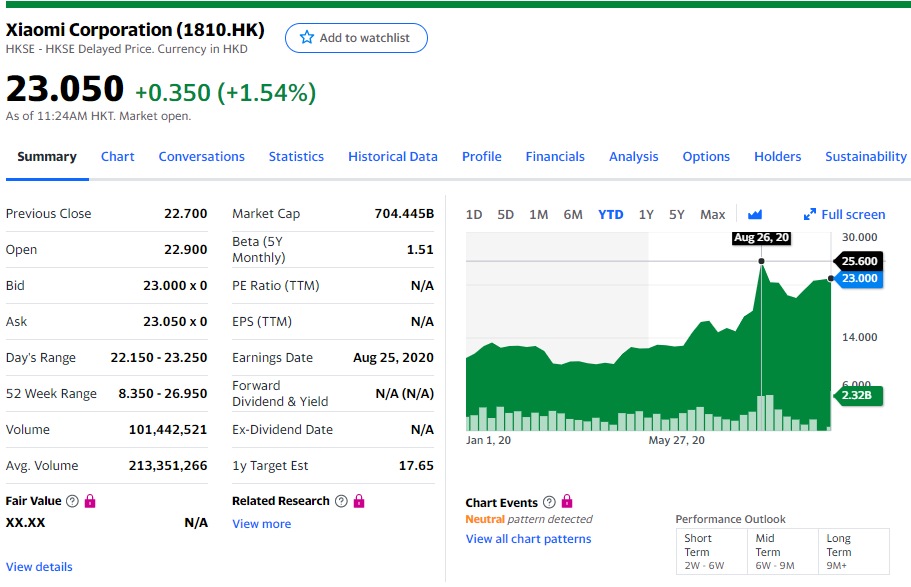The image size is (911, 587).
Task: Open the chart in Full screen
Action: point(845,214)
